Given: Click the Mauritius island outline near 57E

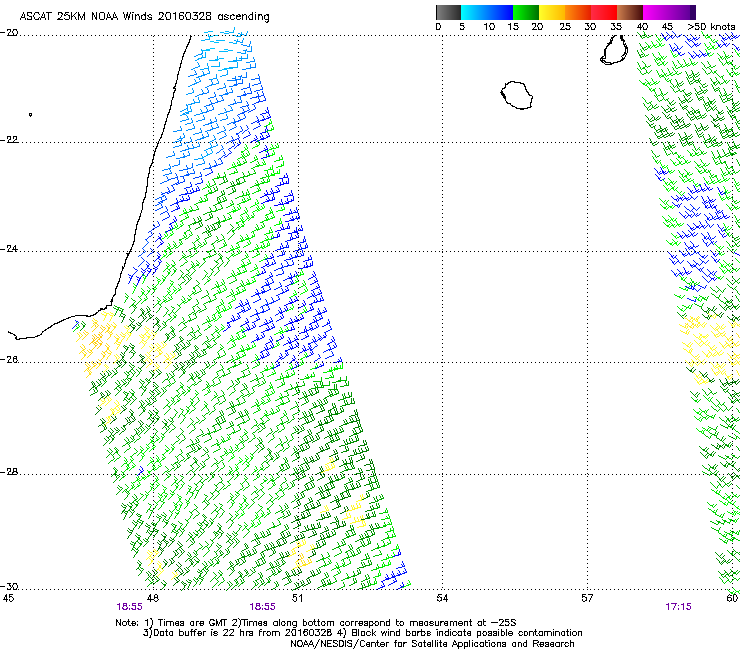Looking at the screenshot, I should coord(614,50).
